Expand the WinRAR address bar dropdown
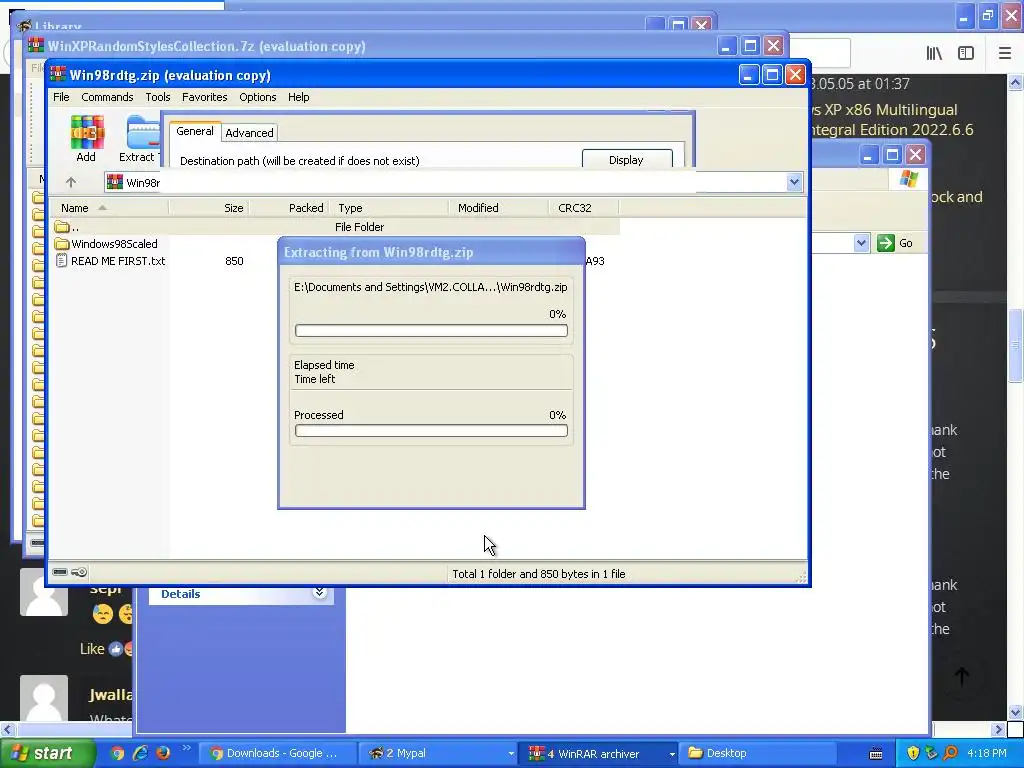 tap(794, 182)
